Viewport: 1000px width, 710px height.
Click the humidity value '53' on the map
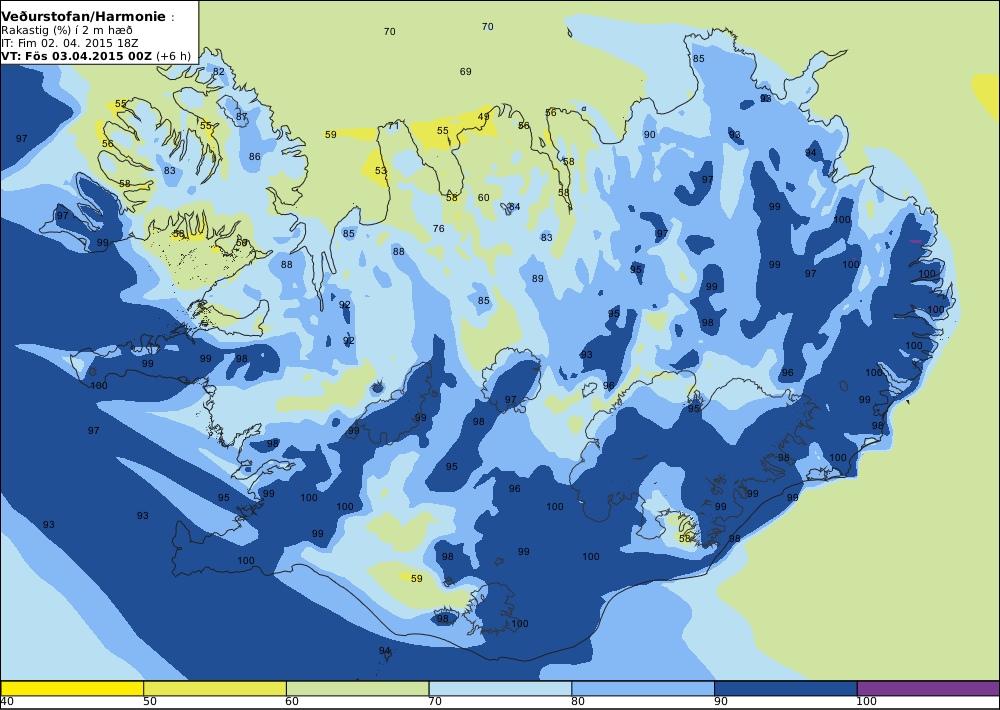click(x=381, y=171)
